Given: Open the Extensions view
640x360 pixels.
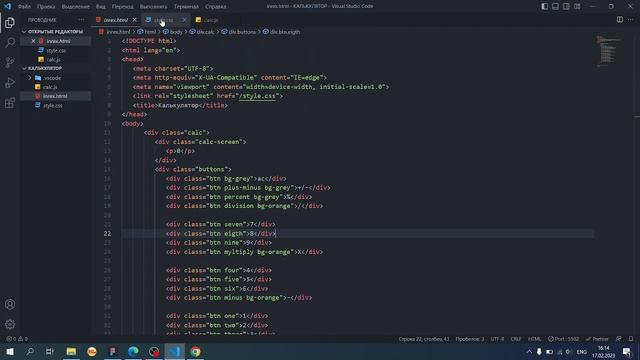Looking at the screenshot, I should (10, 102).
